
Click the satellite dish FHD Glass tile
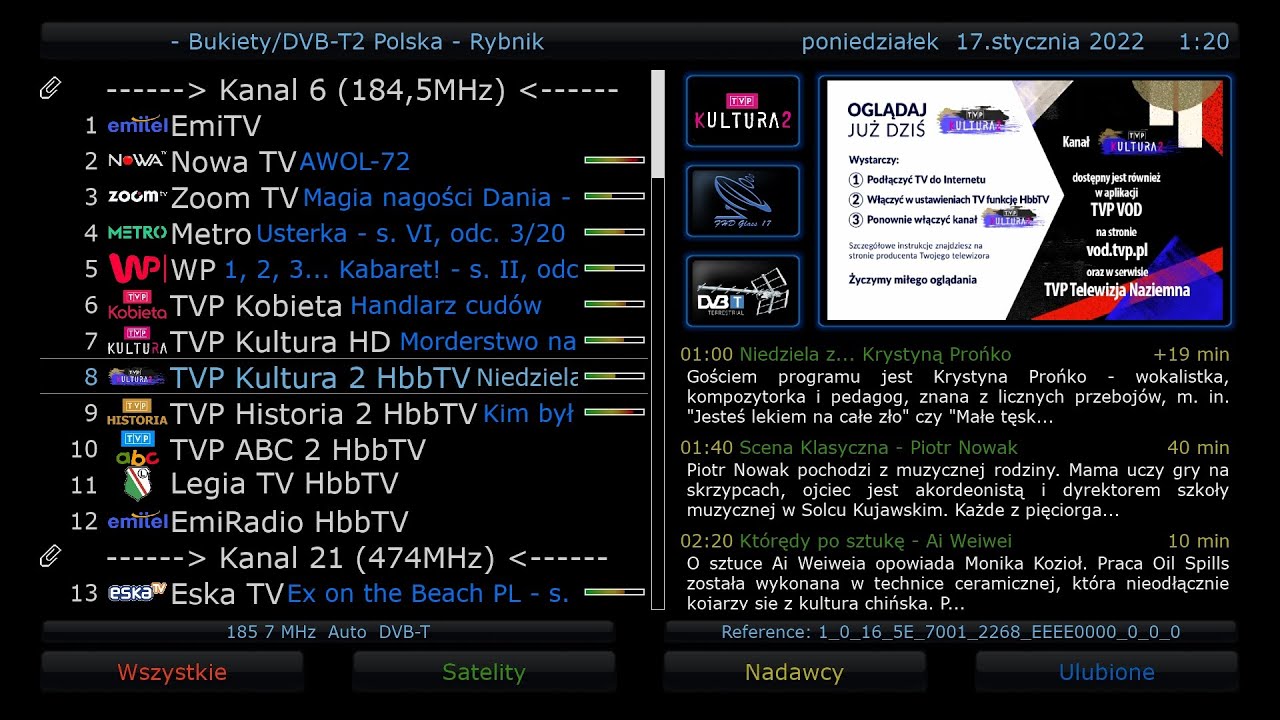(x=743, y=201)
